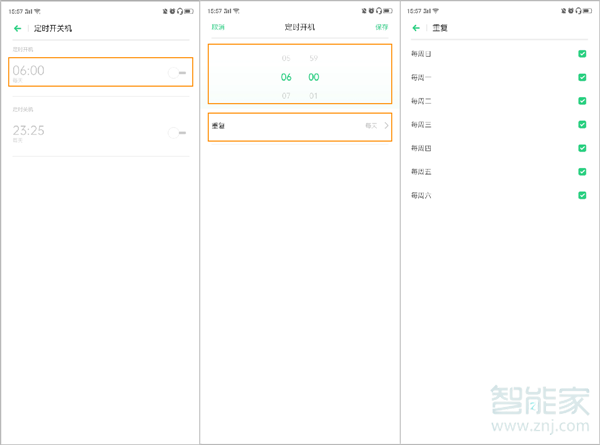600x445 pixels.
Task: Select hour 07 in time picker
Action: click(286, 96)
